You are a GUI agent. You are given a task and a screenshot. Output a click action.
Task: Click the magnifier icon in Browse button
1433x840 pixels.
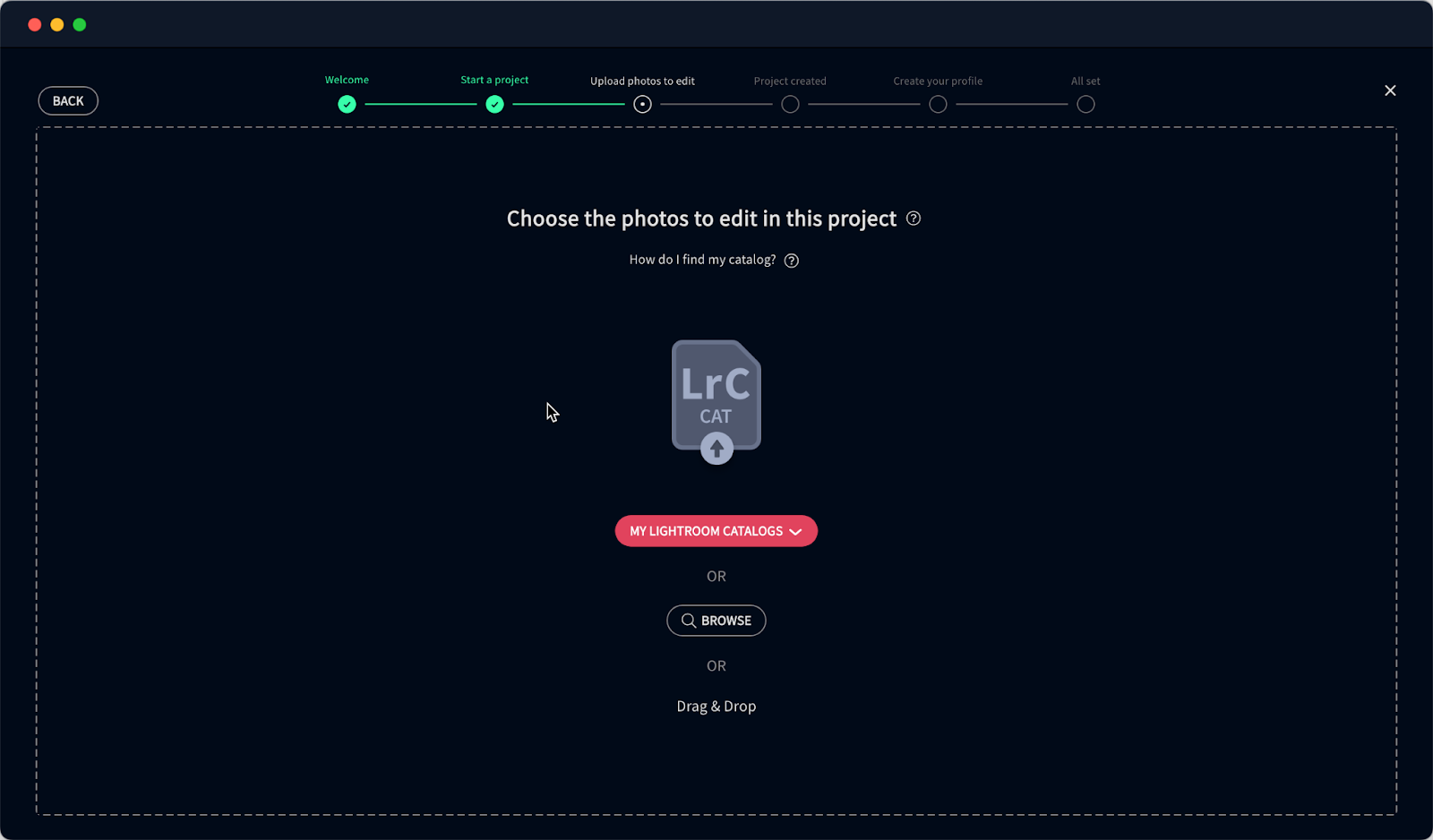click(688, 621)
